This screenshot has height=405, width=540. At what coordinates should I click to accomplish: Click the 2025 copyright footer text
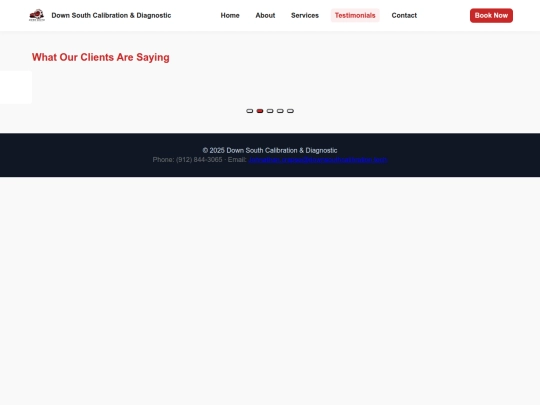click(270, 150)
